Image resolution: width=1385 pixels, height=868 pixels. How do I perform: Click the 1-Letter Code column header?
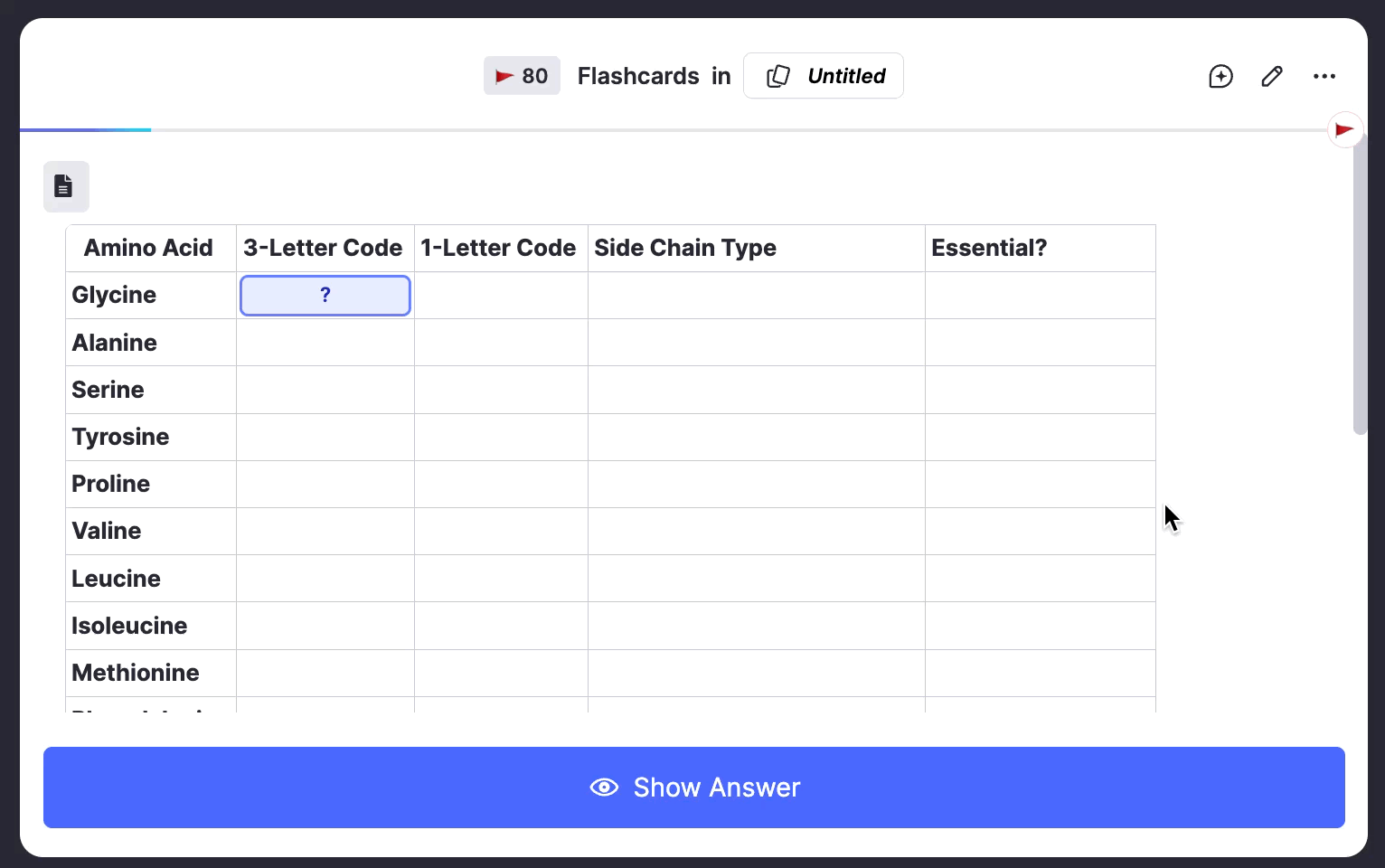[498, 248]
